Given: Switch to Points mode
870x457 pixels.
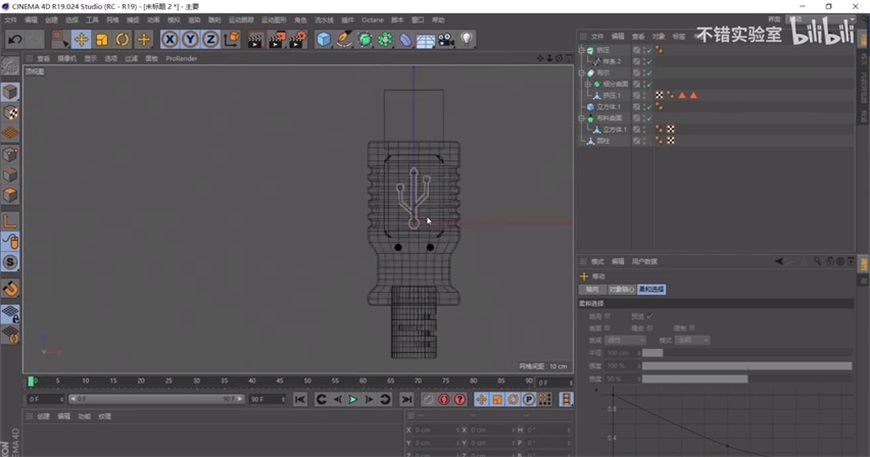Looking at the screenshot, I should click(x=10, y=154).
